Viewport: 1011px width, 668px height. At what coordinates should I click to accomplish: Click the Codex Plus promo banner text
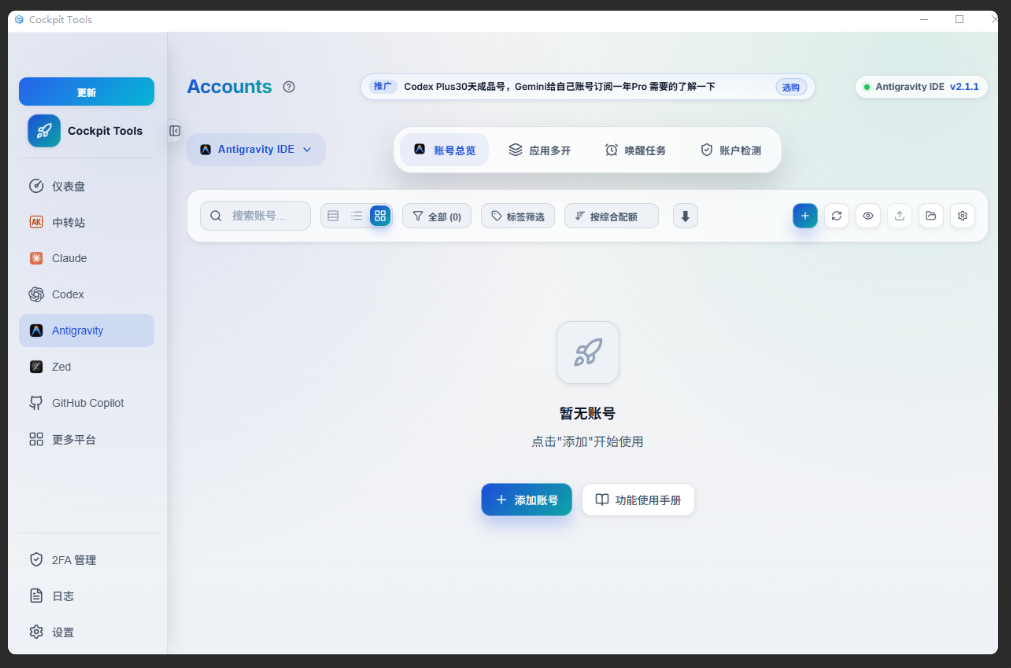pyautogui.click(x=560, y=86)
